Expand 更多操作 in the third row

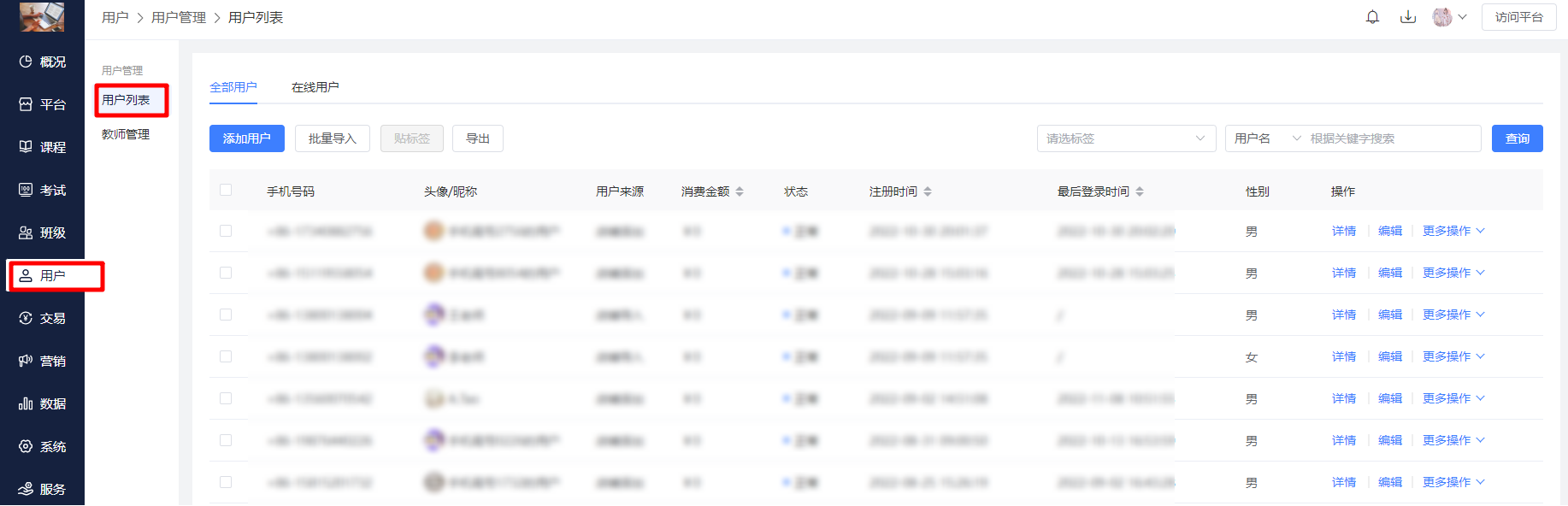[x=1453, y=315]
